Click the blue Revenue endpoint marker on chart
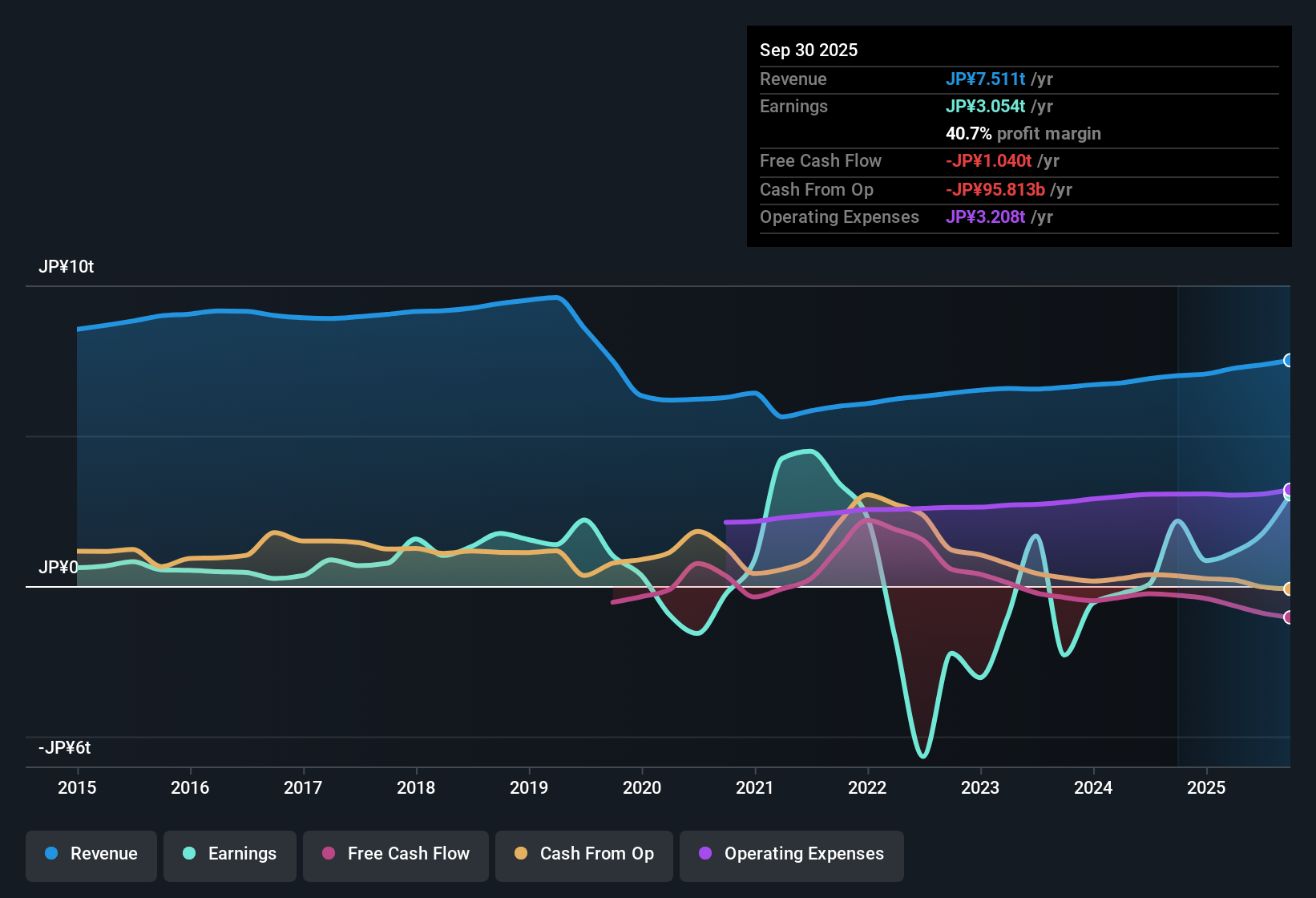 pos(1289,360)
